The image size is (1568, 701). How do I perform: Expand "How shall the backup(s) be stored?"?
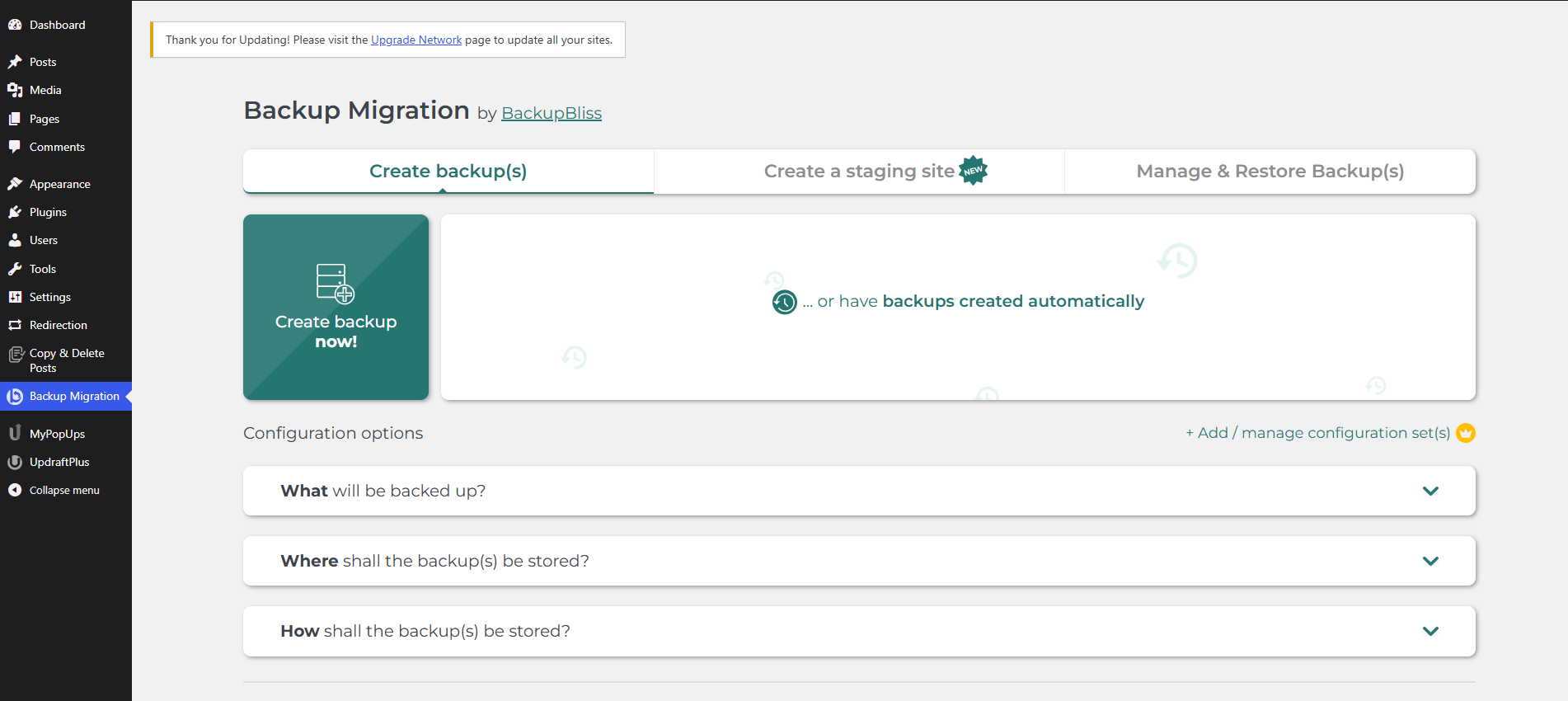[x=859, y=631]
